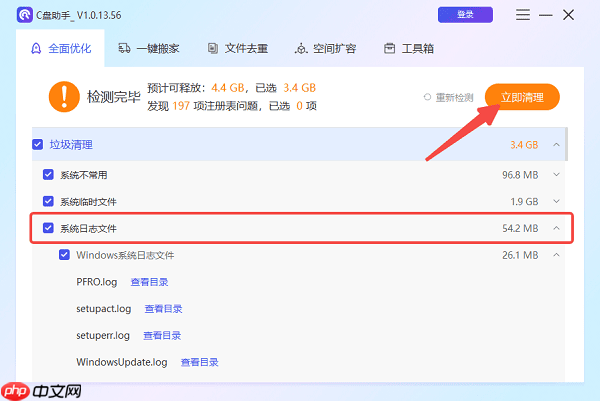Viewport: 600px width, 401px height.
Task: Uncheck the 系统不常用 checkbox
Action: [48, 174]
